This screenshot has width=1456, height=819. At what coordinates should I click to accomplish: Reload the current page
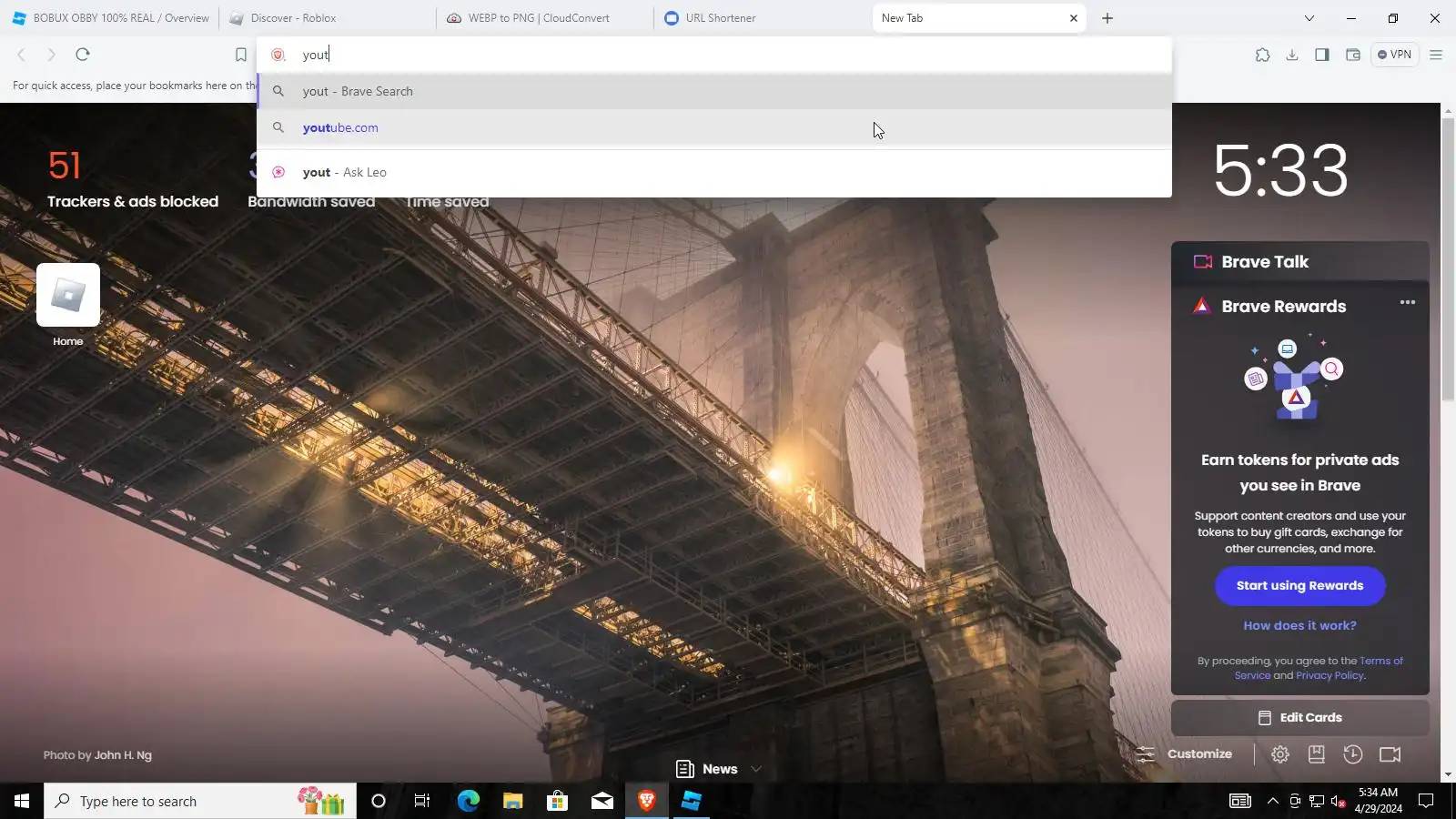pyautogui.click(x=83, y=55)
